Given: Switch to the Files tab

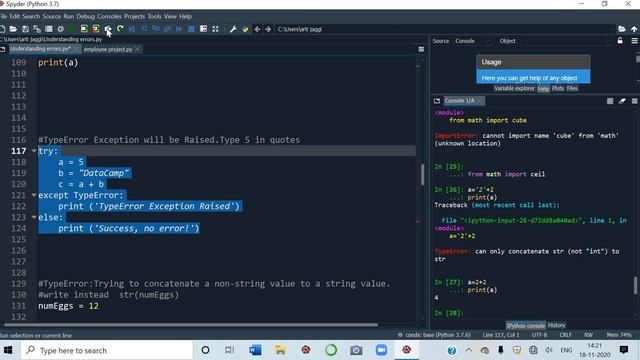Looking at the screenshot, I should [x=572, y=89].
